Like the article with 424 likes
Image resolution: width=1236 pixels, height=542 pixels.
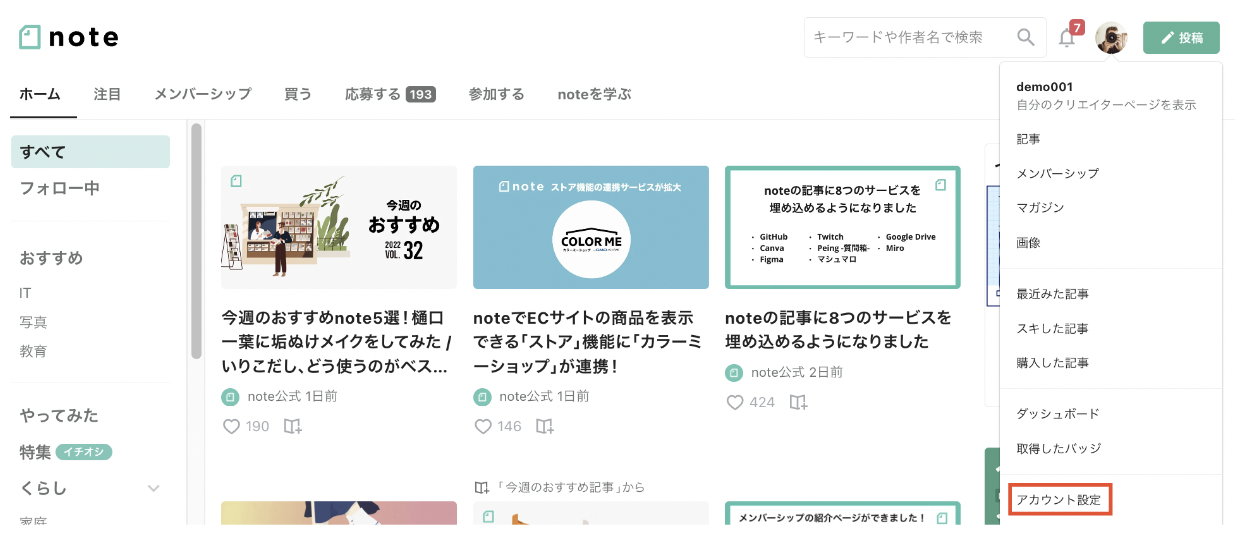coord(735,402)
